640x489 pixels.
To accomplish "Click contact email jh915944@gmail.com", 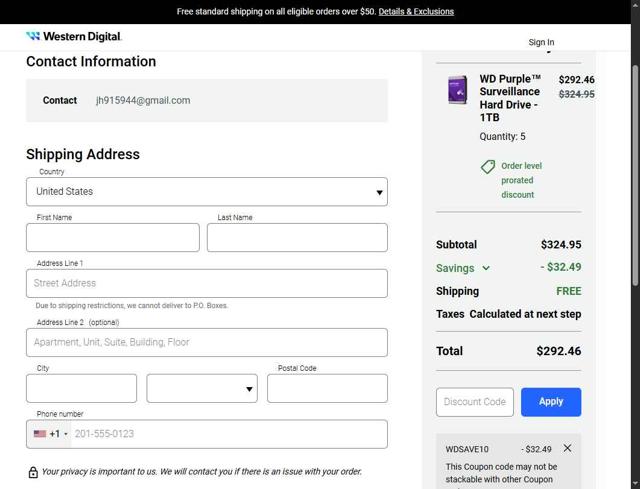I will point(143,100).
